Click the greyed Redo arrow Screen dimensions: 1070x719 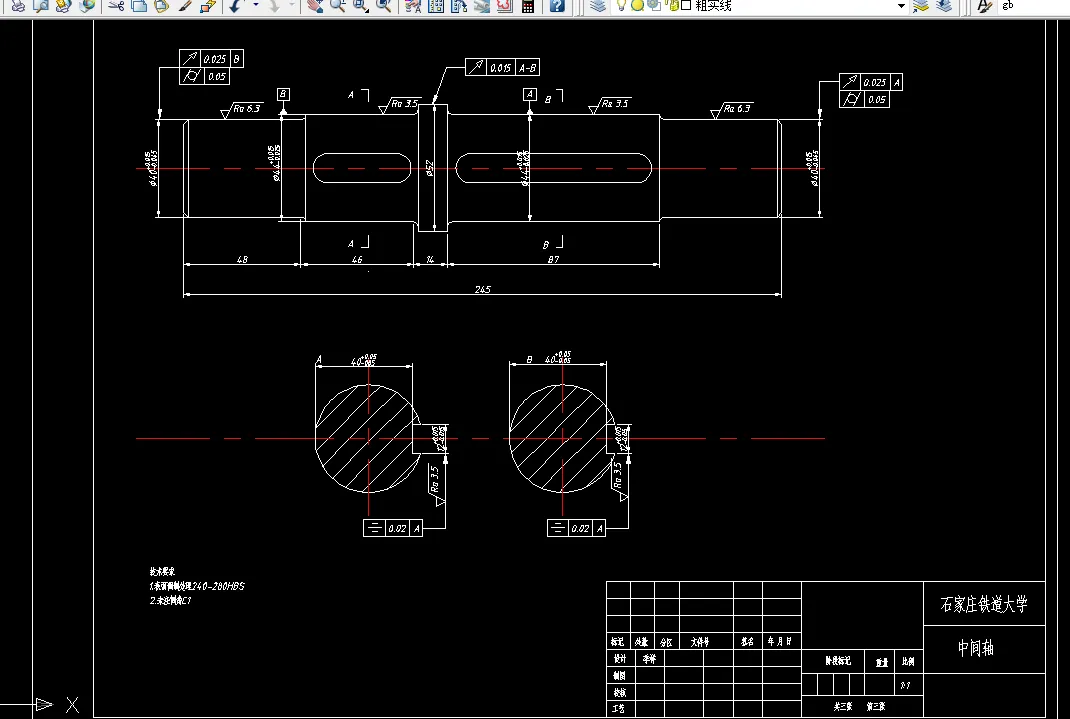[x=274, y=5]
